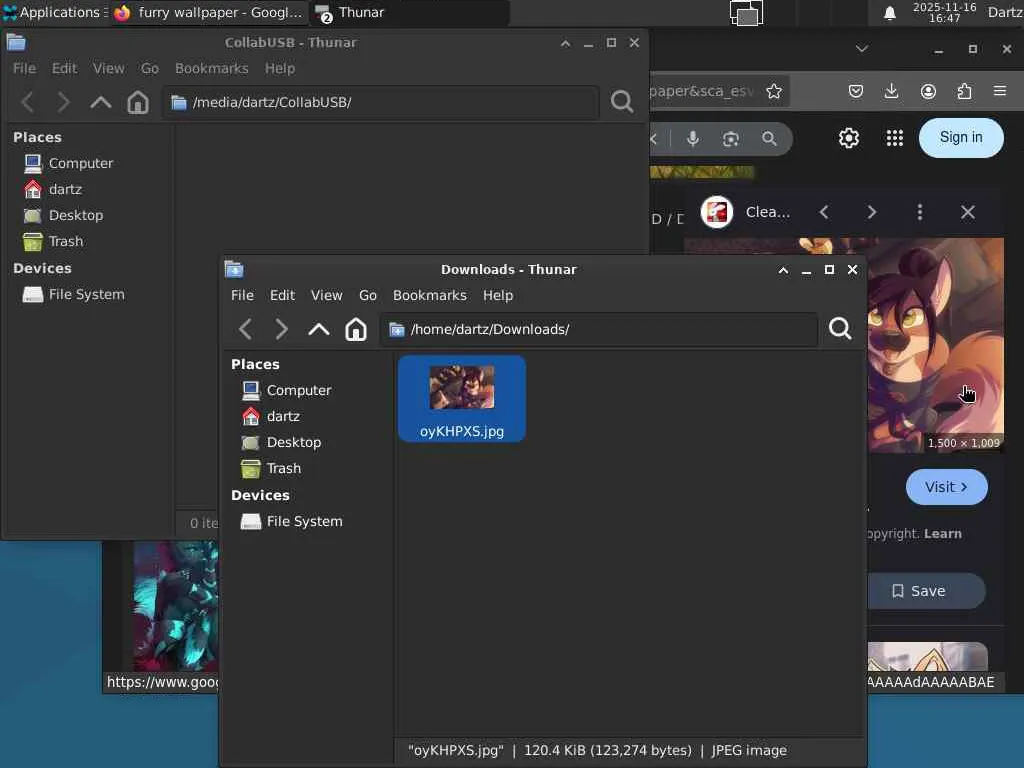Click Google Sign in button

pos(961,137)
